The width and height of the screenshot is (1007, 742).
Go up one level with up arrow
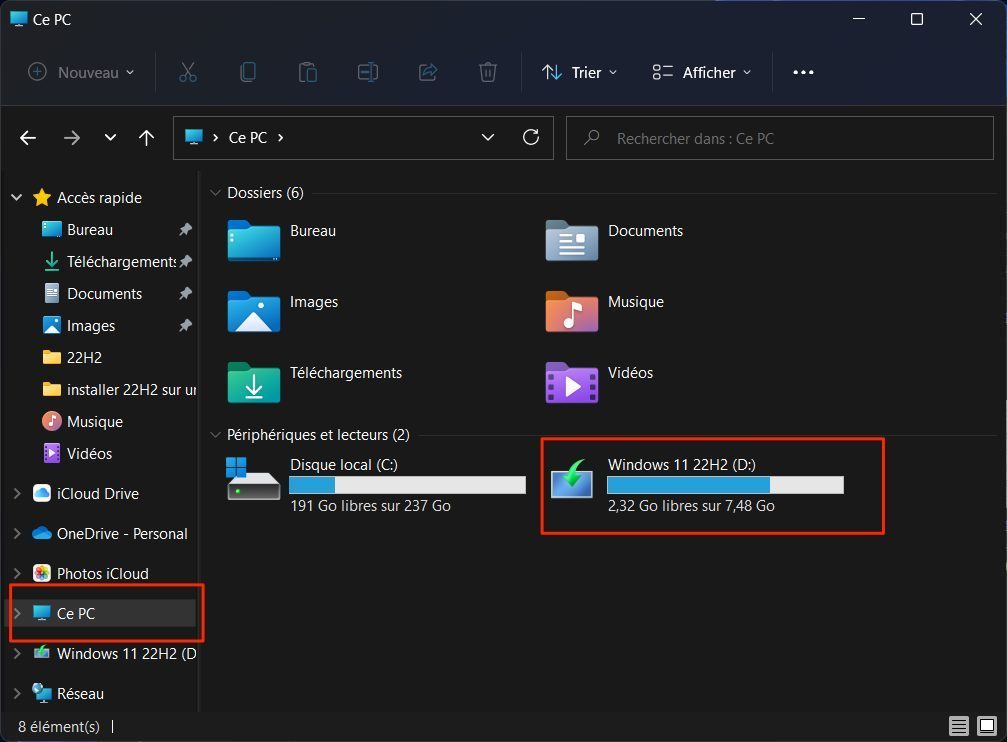click(146, 137)
